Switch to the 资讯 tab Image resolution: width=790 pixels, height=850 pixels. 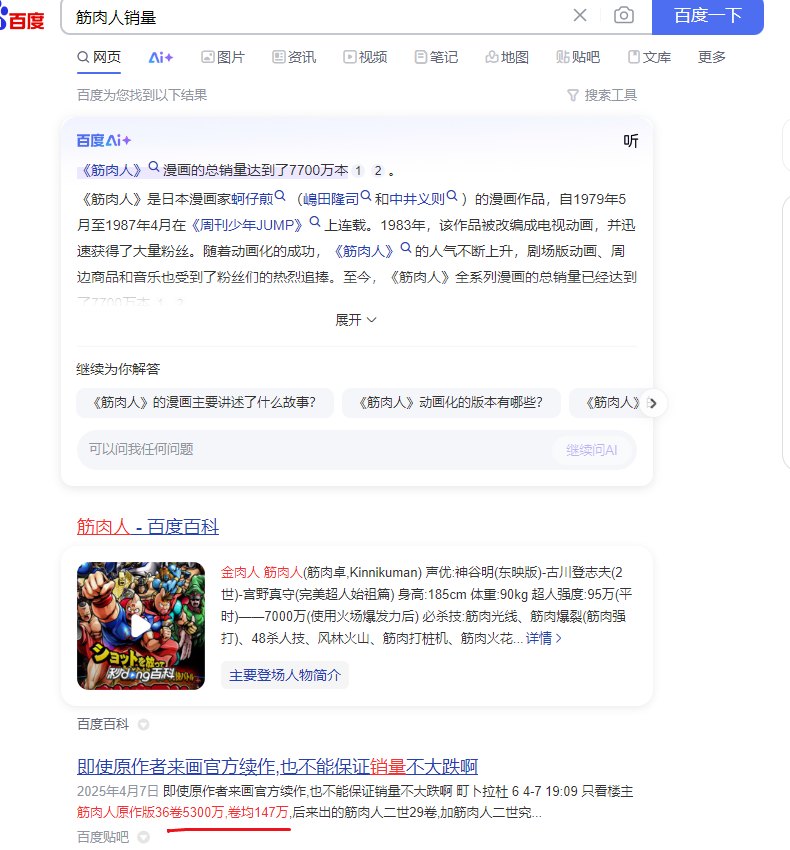click(294, 57)
